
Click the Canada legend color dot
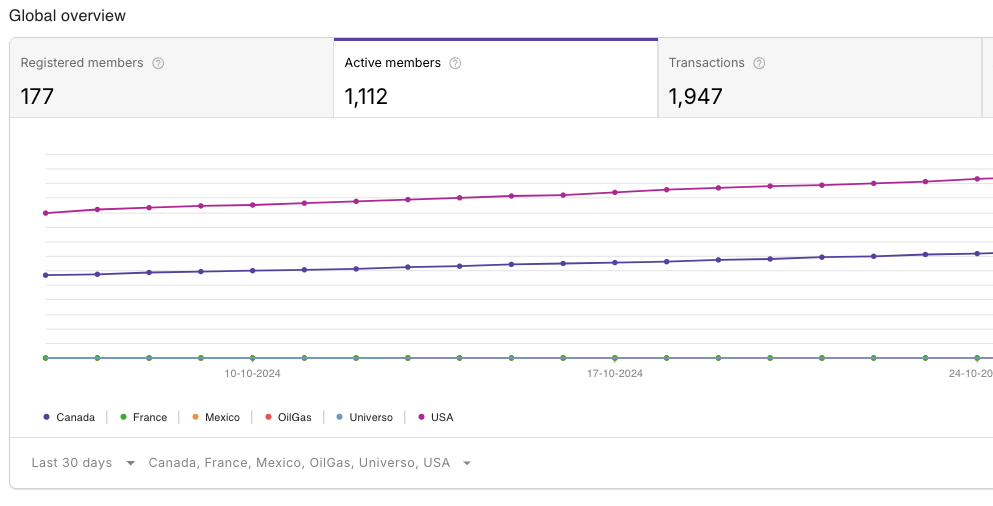(x=46, y=417)
